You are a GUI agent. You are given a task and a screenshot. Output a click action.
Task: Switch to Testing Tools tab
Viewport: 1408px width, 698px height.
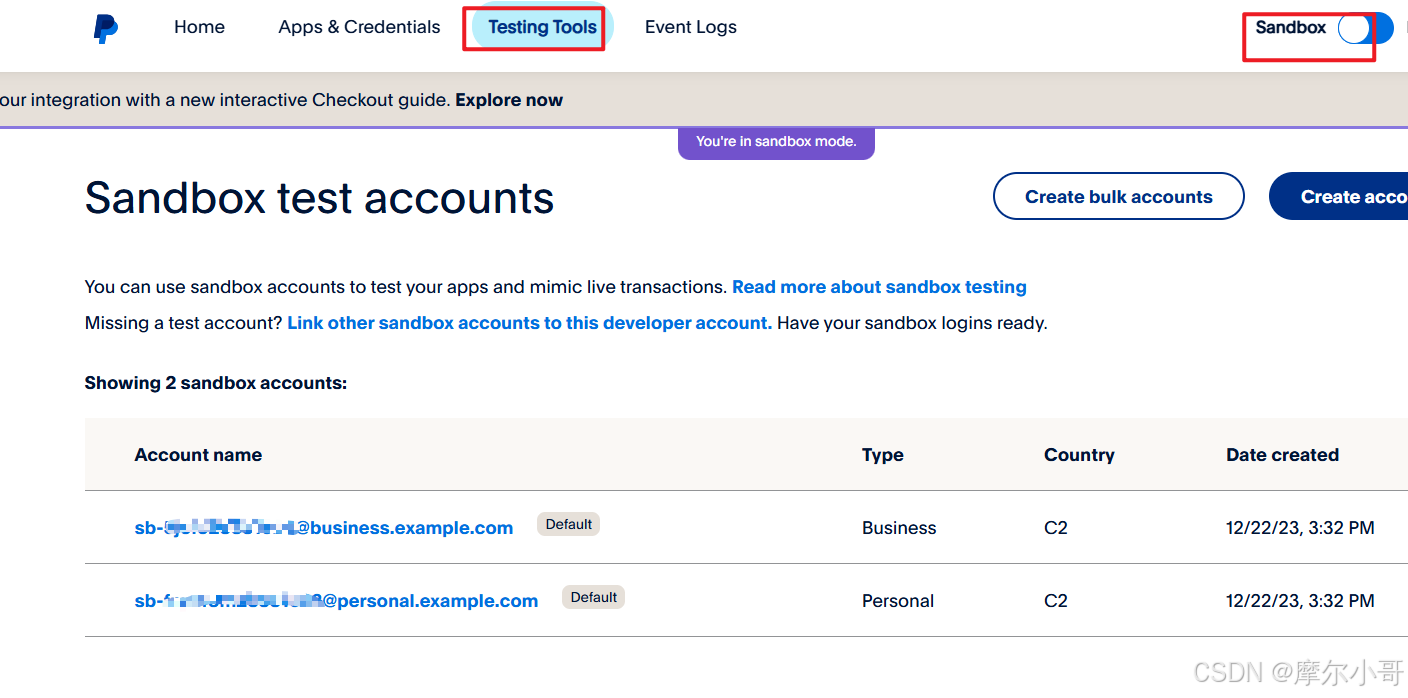coord(542,27)
